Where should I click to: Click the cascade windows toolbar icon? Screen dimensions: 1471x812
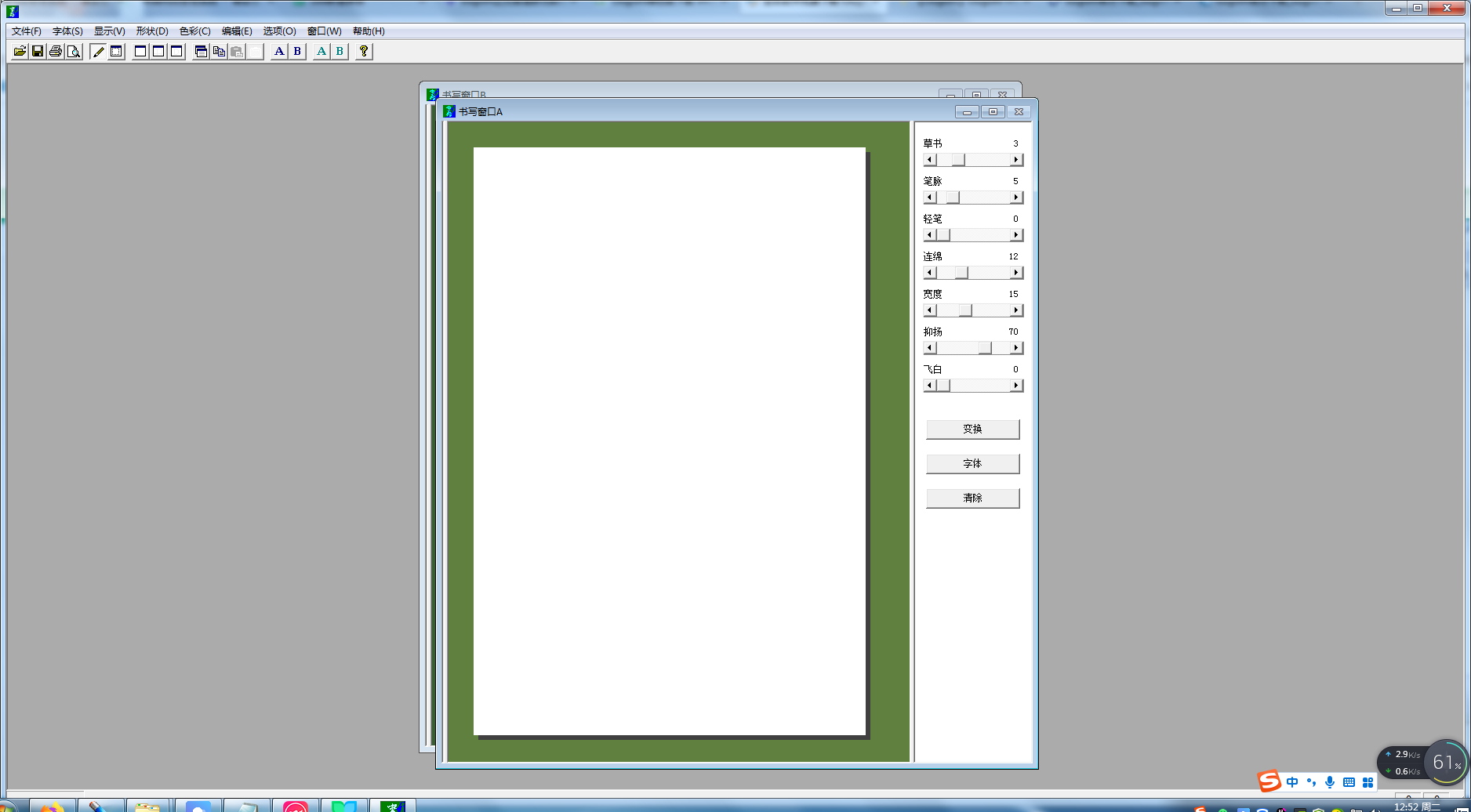(x=201, y=52)
